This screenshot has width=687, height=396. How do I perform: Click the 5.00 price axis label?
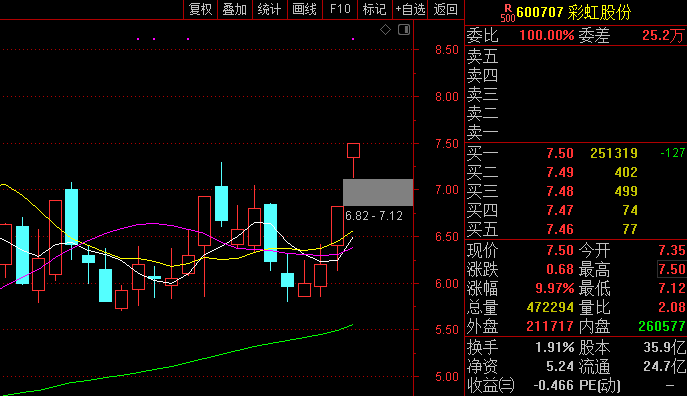pyautogui.click(x=447, y=377)
